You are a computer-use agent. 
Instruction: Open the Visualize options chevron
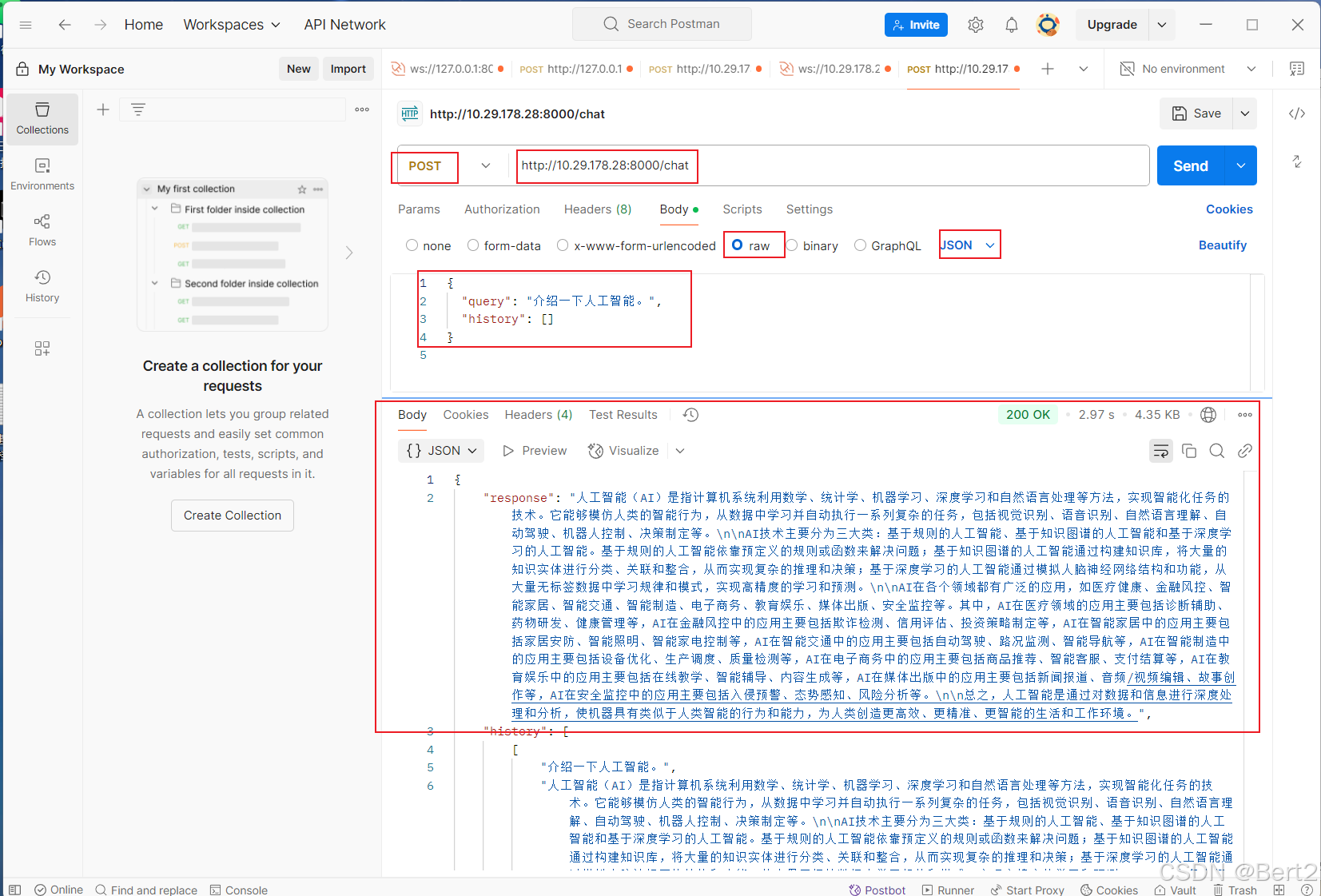point(680,451)
